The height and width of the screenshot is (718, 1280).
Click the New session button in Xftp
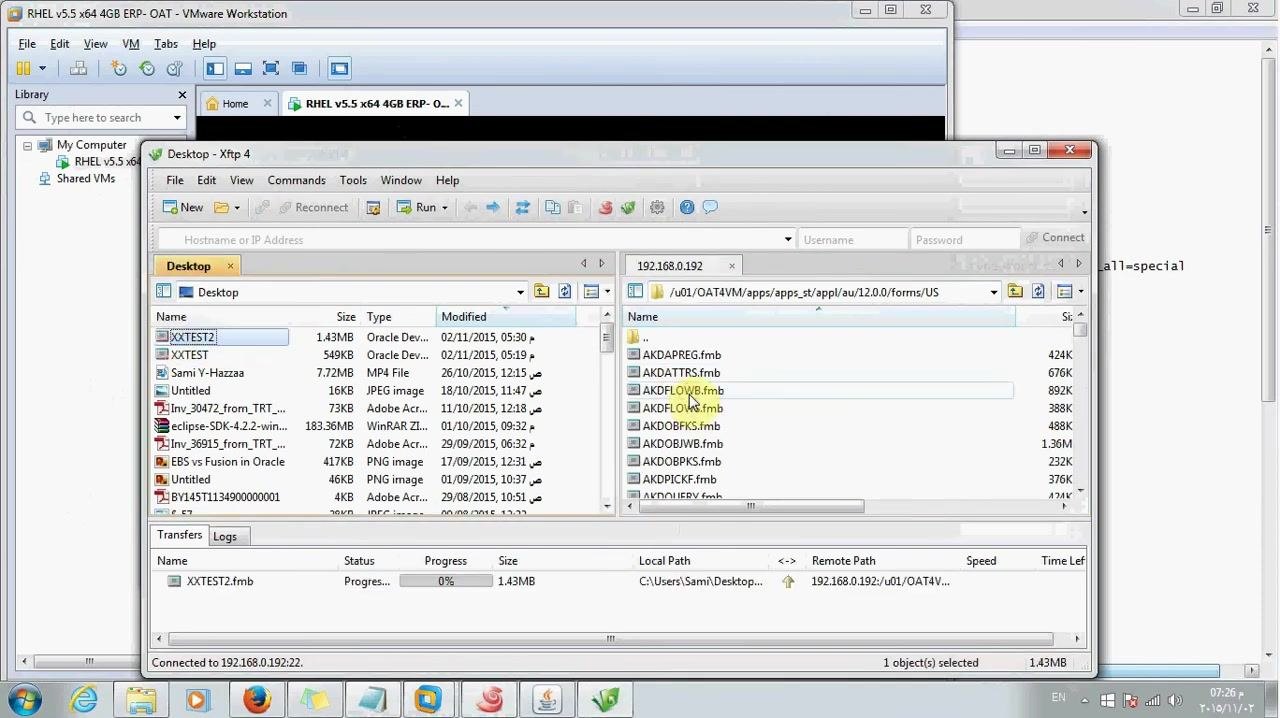point(183,207)
